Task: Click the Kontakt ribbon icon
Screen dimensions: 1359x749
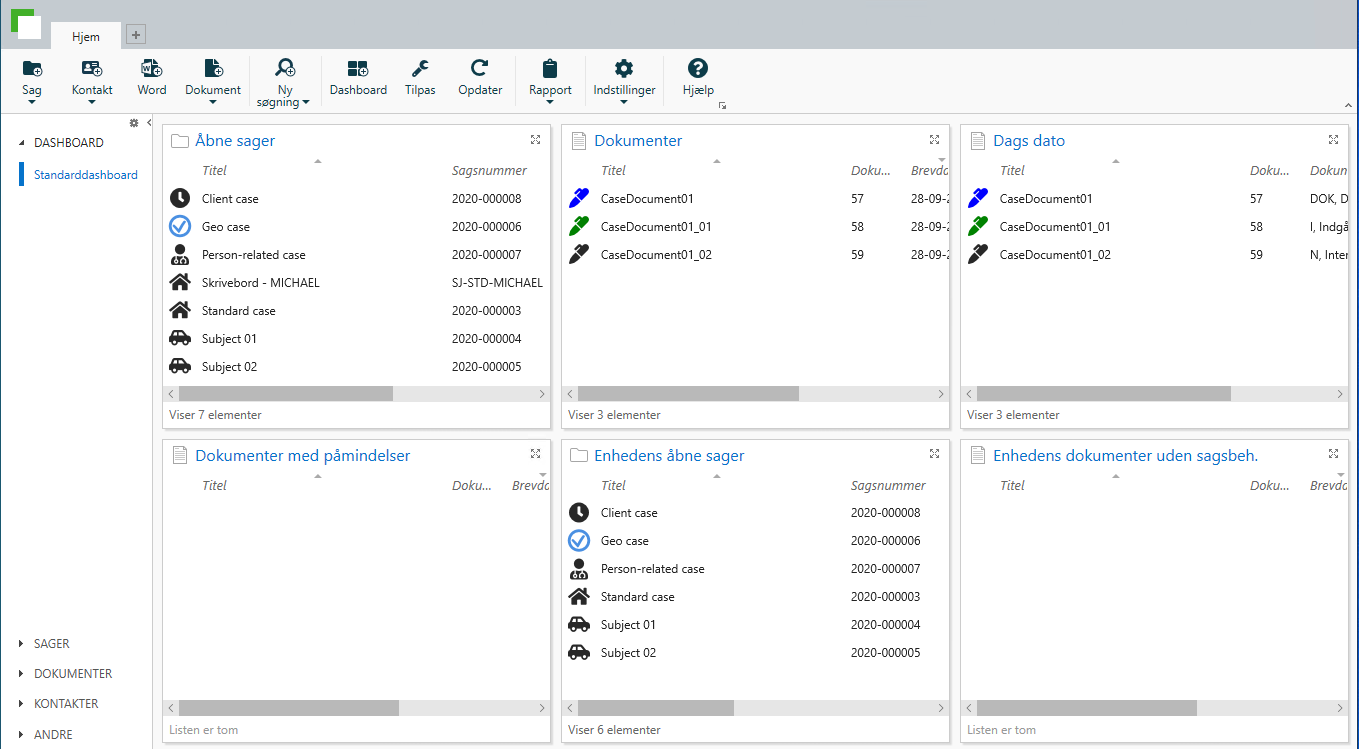Action: coord(92,68)
